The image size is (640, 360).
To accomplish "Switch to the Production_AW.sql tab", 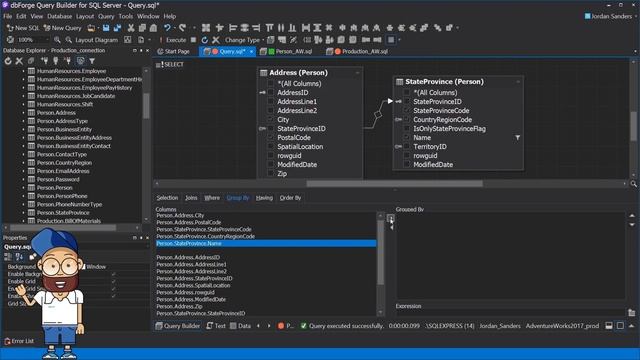I will [358, 51].
